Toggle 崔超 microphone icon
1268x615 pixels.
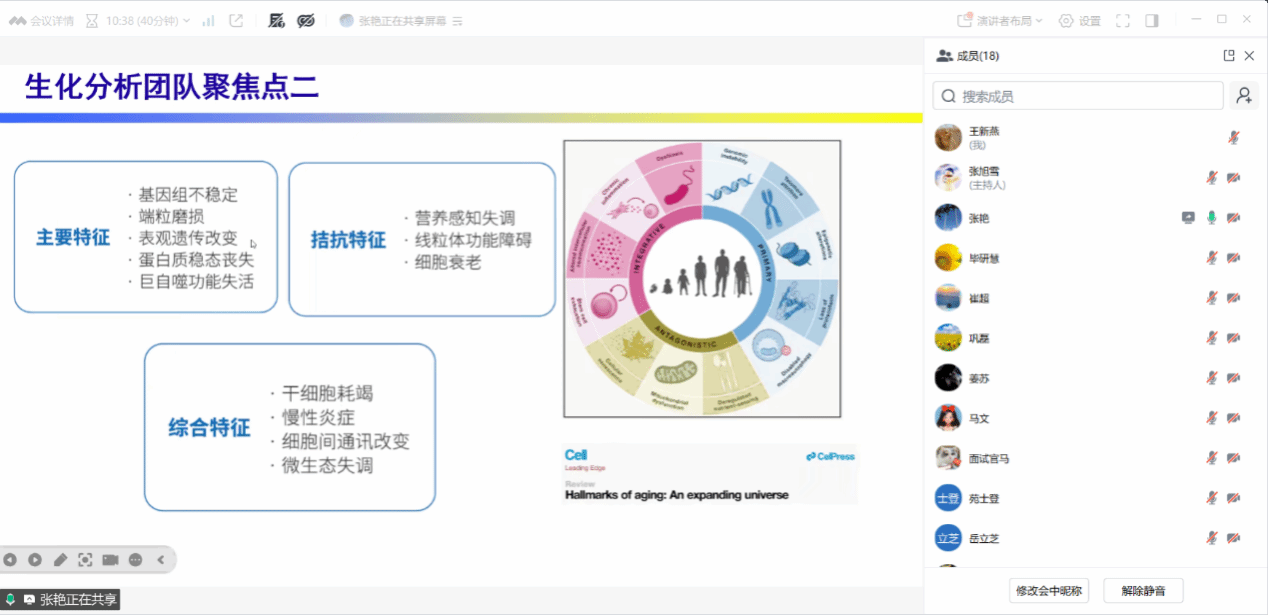[x=1212, y=298]
